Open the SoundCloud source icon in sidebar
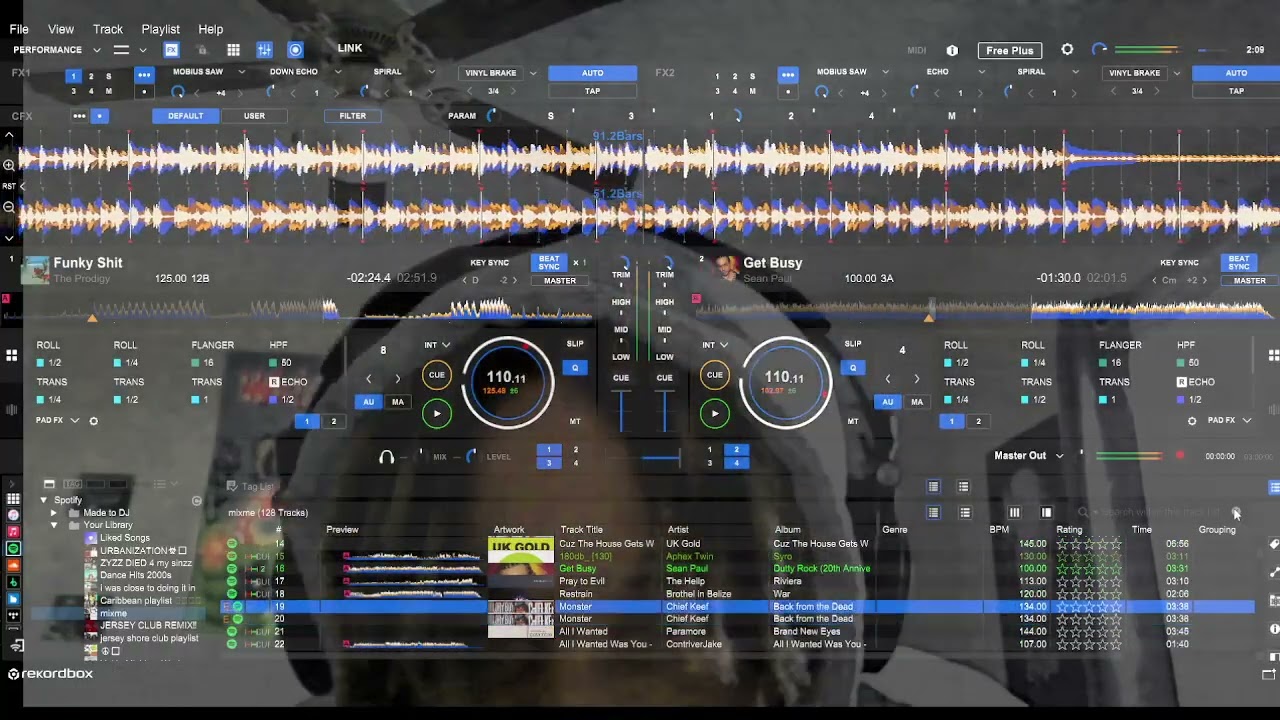 point(13,566)
